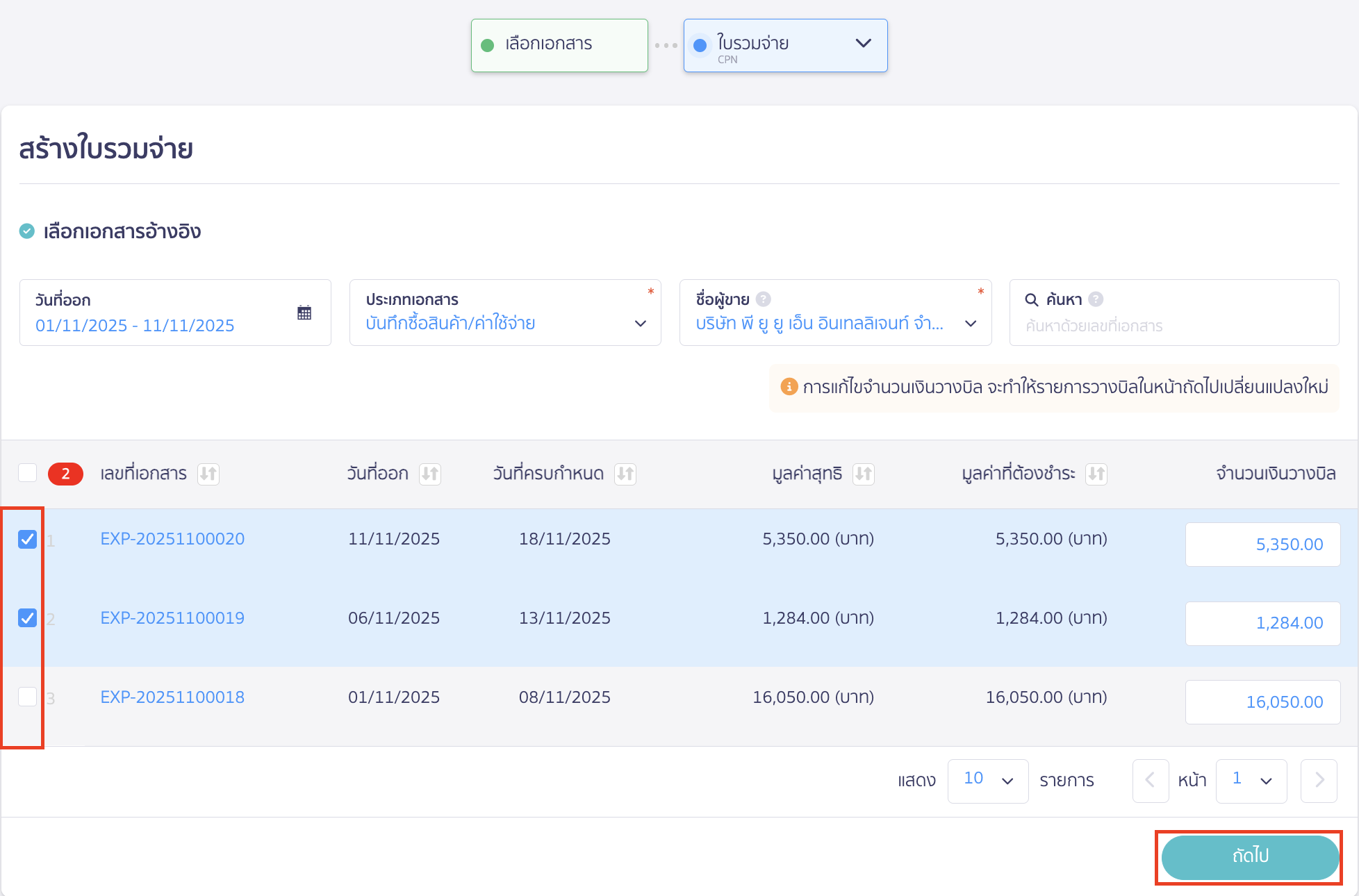Sort by มูลค่าสุทธิ column icon
Image resolution: width=1359 pixels, height=896 pixels.
point(864,474)
